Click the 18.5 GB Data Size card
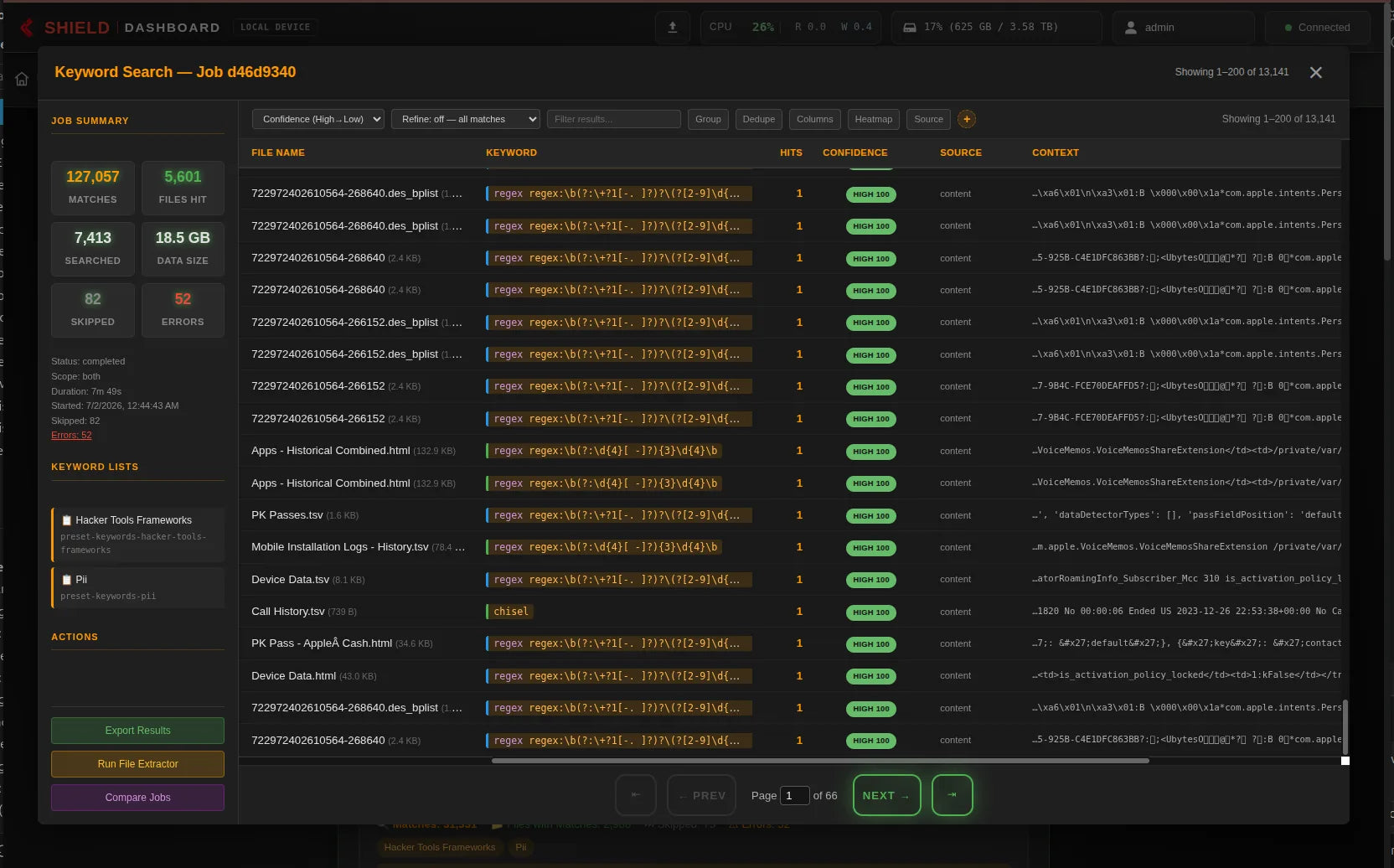 [x=183, y=248]
